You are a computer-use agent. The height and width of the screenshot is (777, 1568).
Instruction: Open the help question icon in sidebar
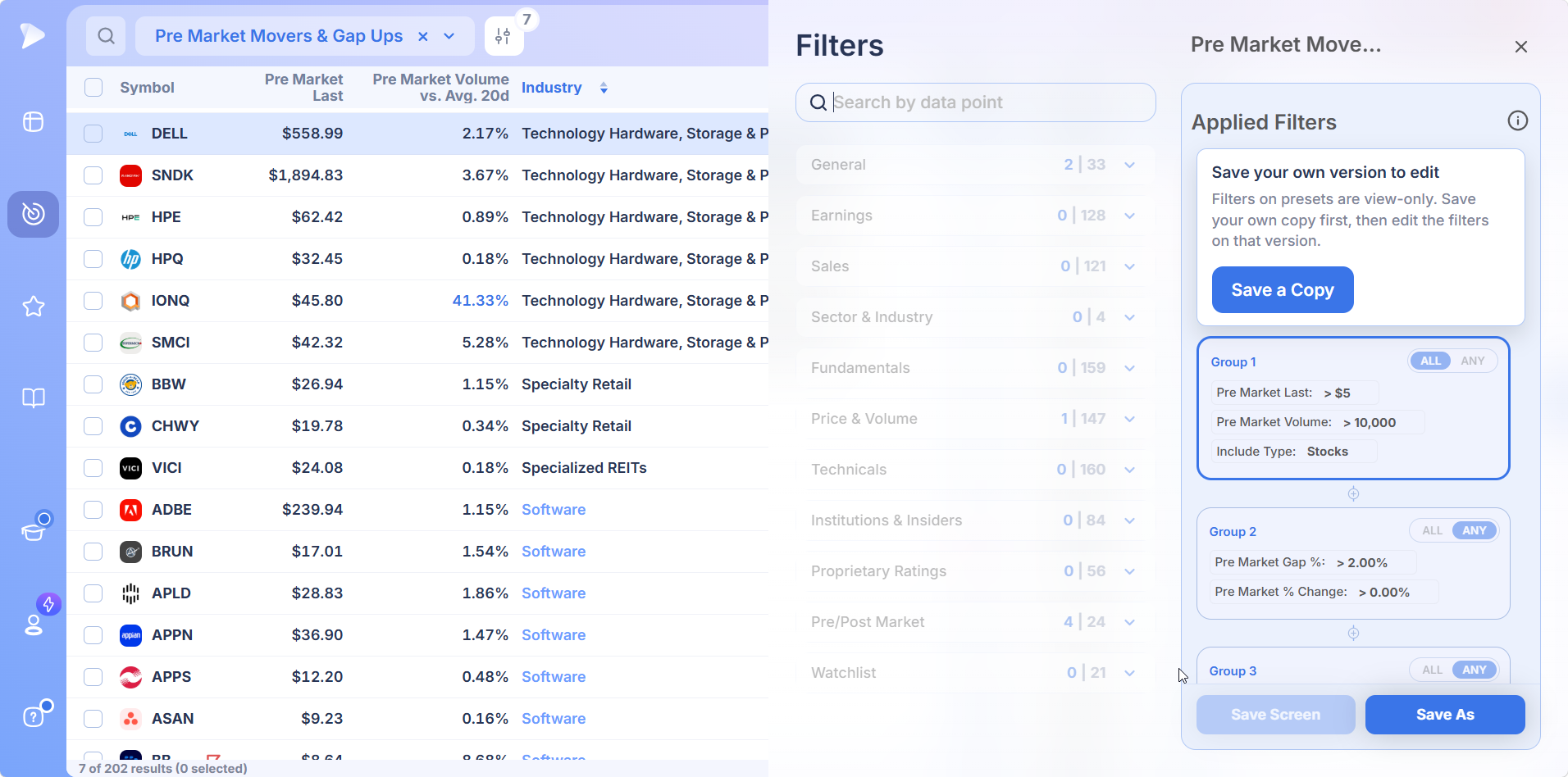tap(33, 716)
